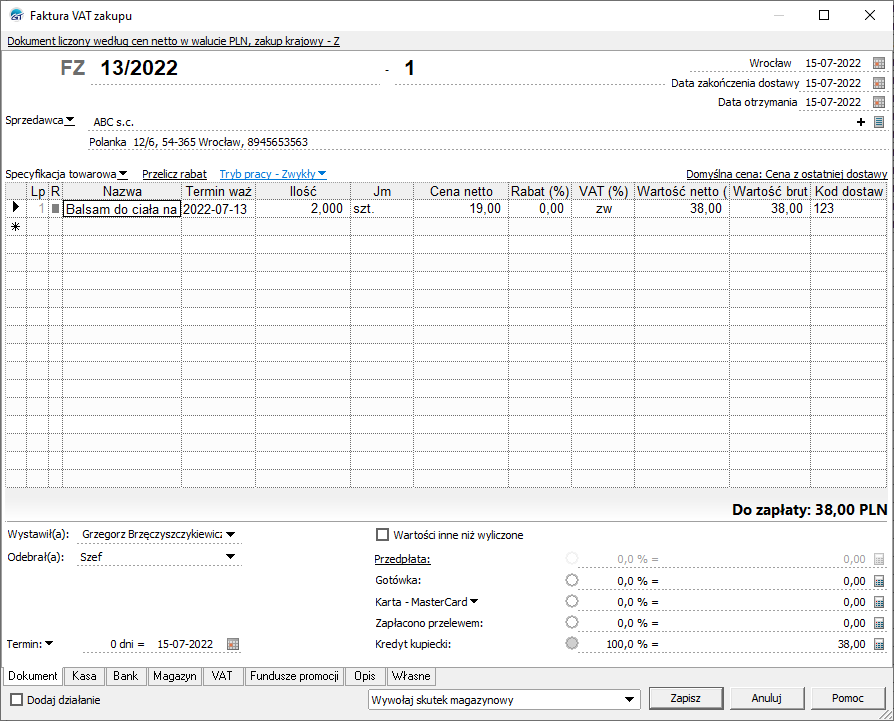Open calculator for Gotówka amount
Viewport: 894px width, 721px height.
[x=879, y=580]
